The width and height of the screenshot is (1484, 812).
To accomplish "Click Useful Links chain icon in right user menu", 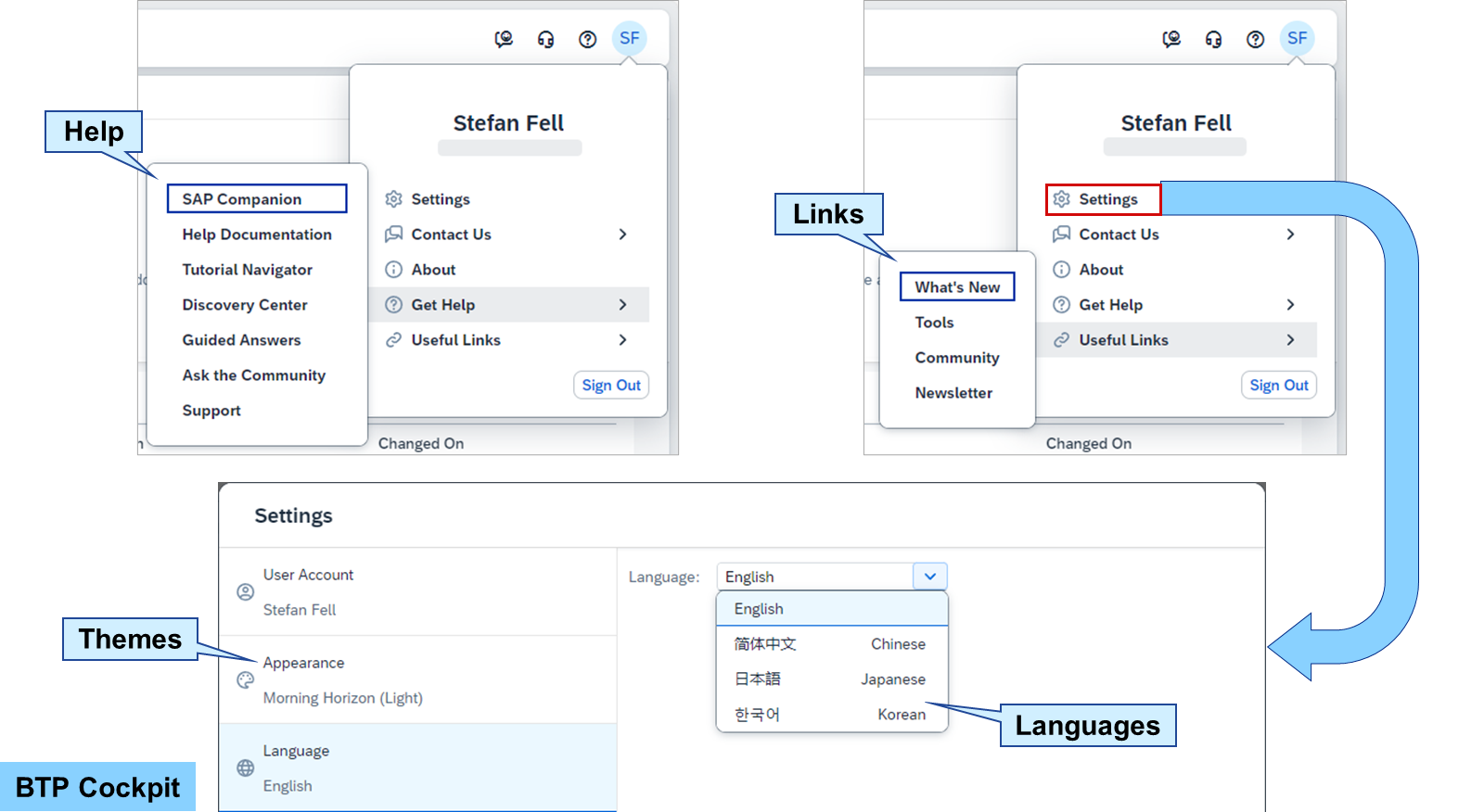I will coord(1062,340).
